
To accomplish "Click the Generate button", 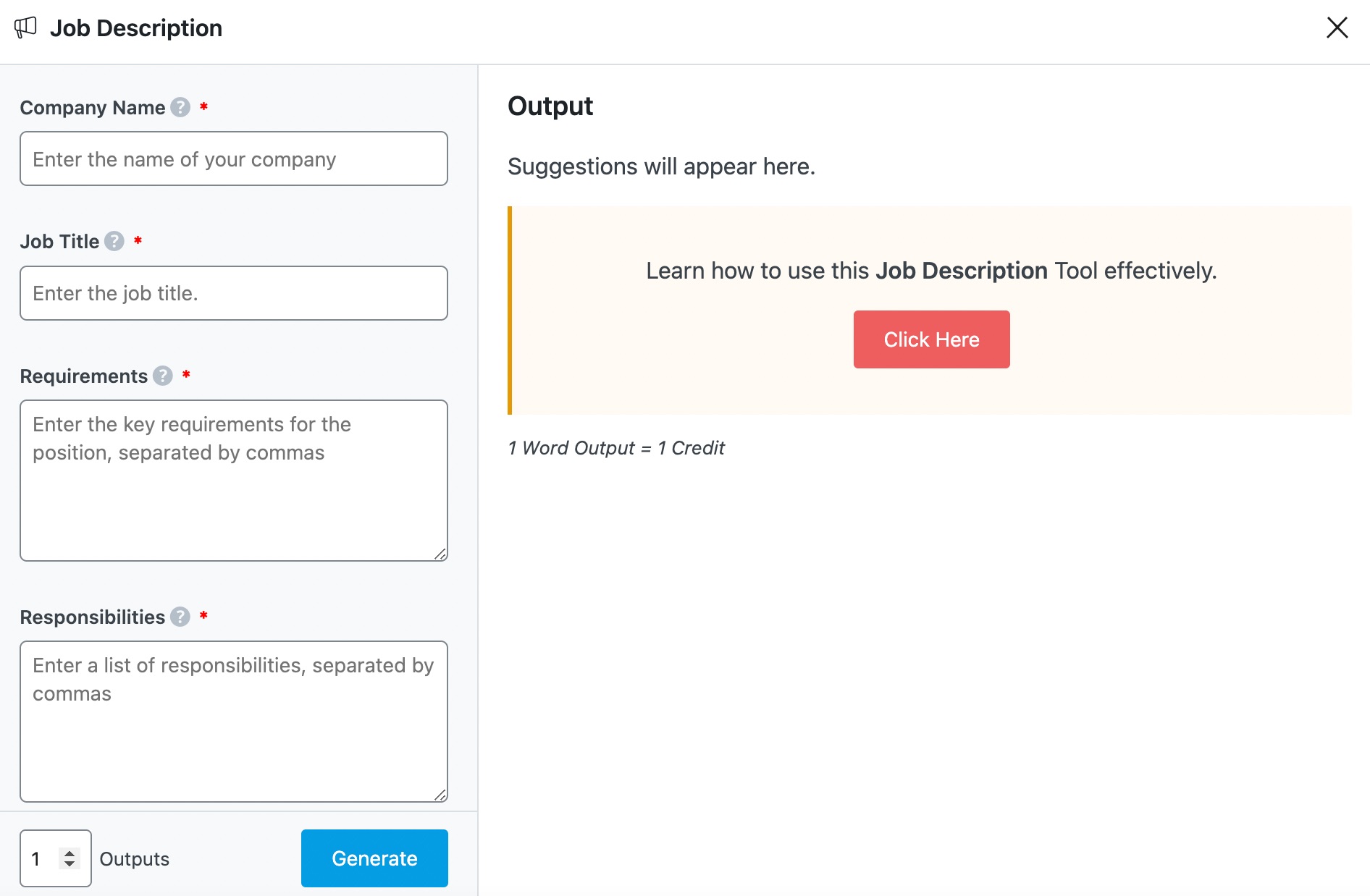I will click(x=374, y=858).
